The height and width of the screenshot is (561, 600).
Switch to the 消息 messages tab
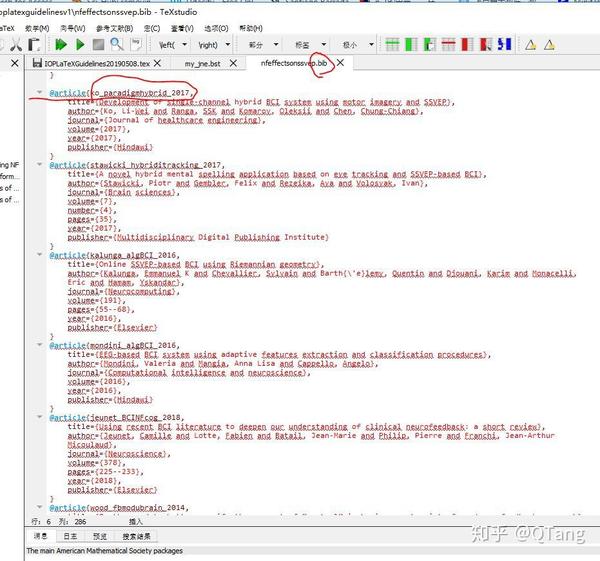(x=41, y=536)
